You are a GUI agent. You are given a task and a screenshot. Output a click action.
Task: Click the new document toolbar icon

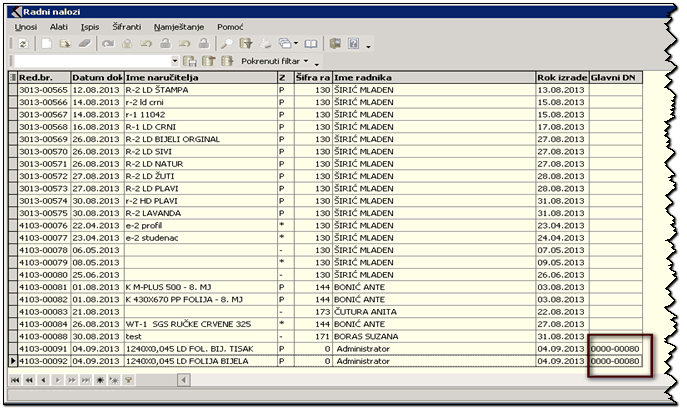pyautogui.click(x=47, y=45)
